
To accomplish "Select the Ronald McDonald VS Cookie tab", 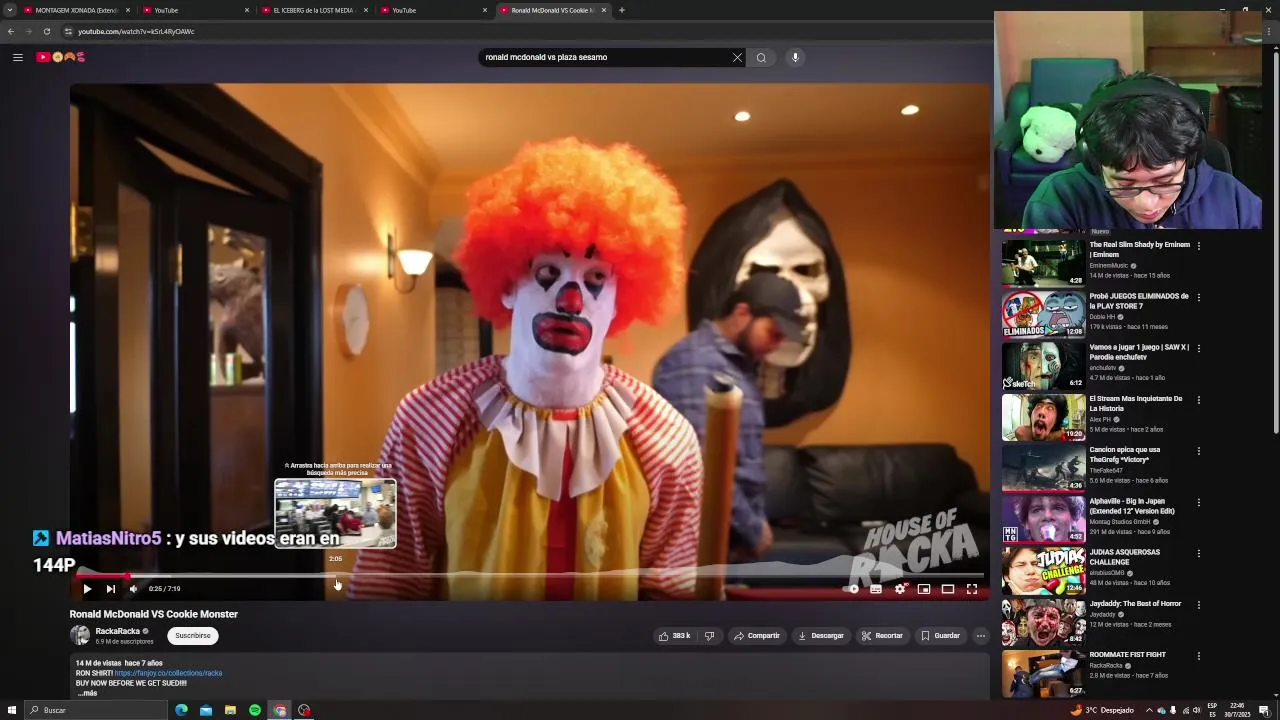I will 553,10.
